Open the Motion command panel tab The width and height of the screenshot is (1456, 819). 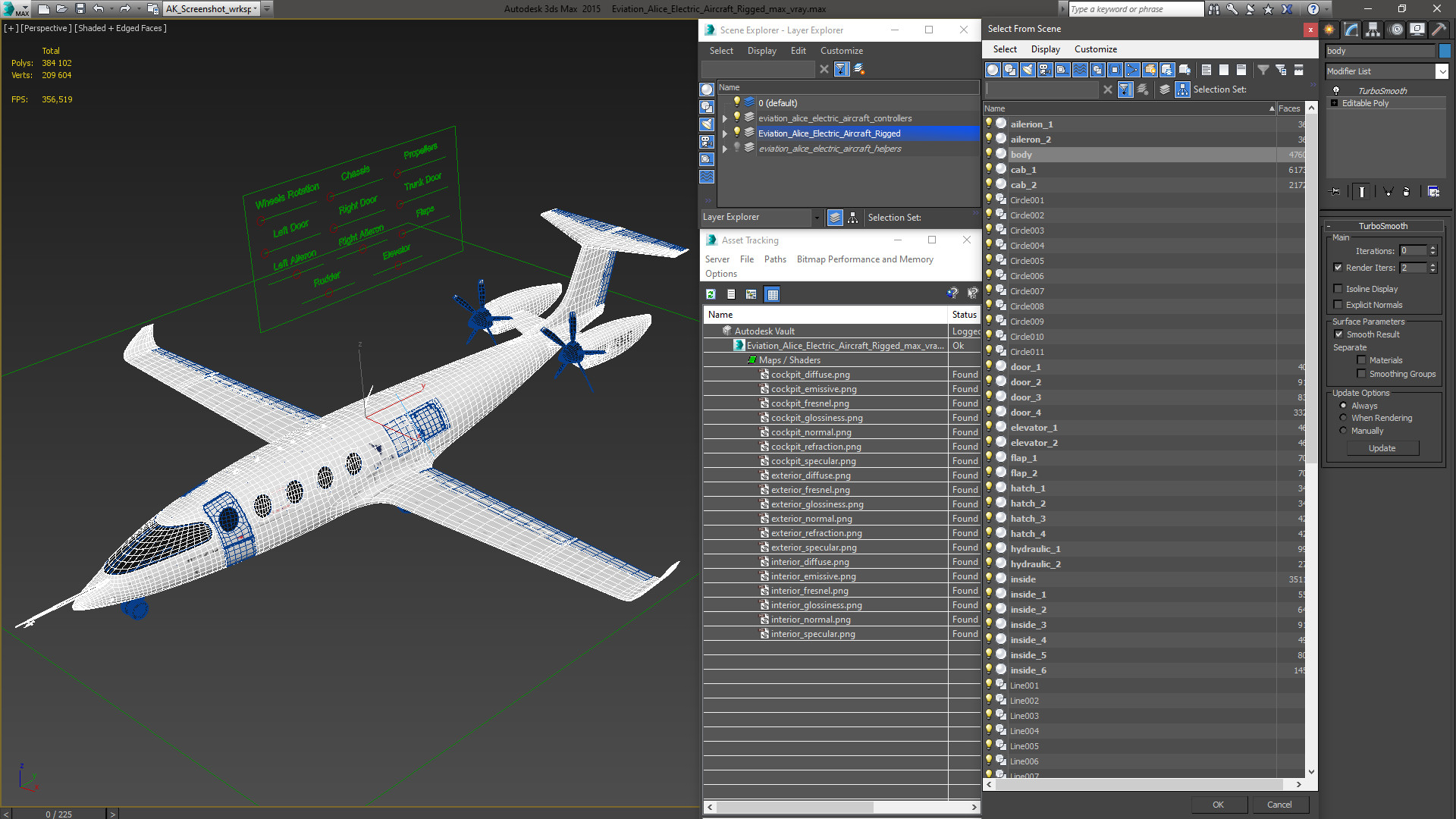pos(1395,30)
